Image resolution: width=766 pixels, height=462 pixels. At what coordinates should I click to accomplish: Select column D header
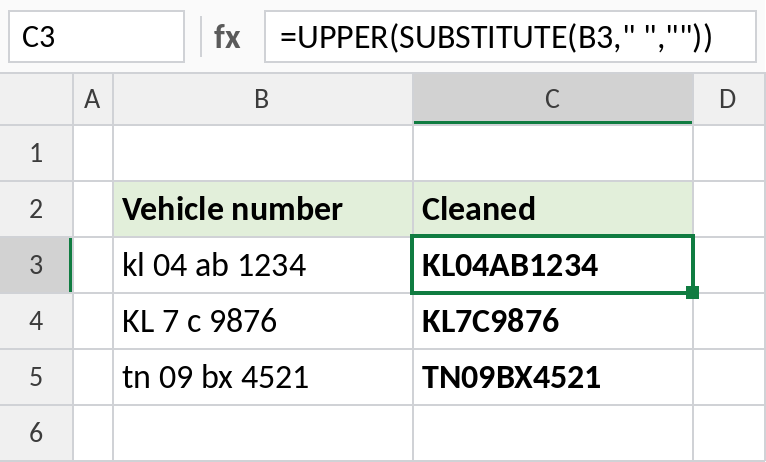(x=729, y=99)
